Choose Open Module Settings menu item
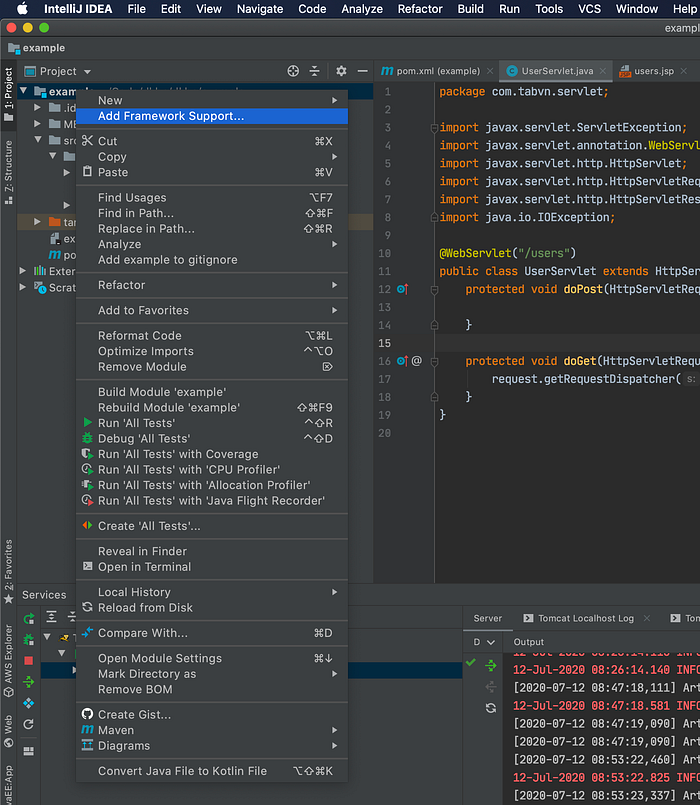 [x=159, y=658]
